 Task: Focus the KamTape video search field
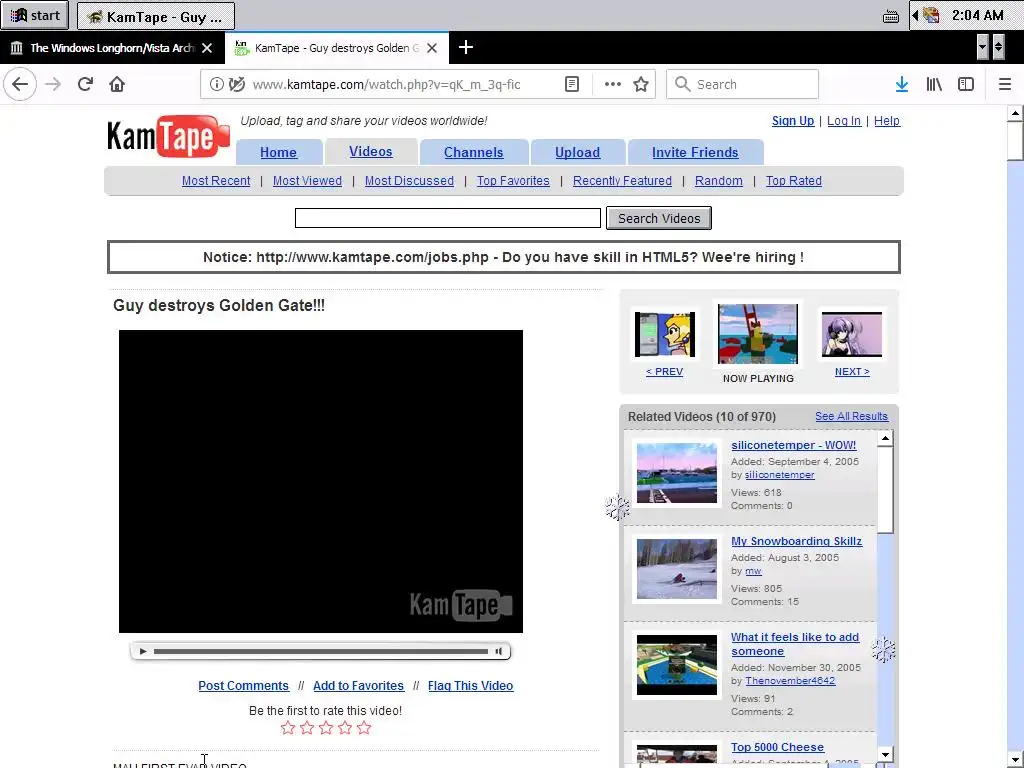(447, 218)
